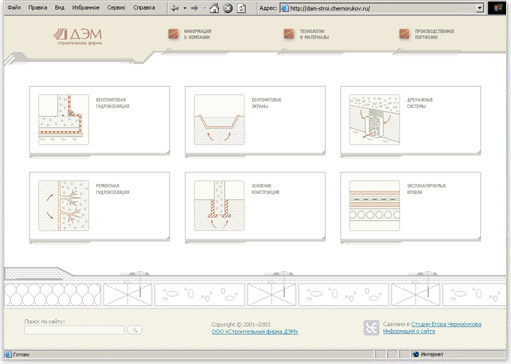Click the browser Back arrow button
Viewport: 511px width, 364px height.
pos(175,8)
